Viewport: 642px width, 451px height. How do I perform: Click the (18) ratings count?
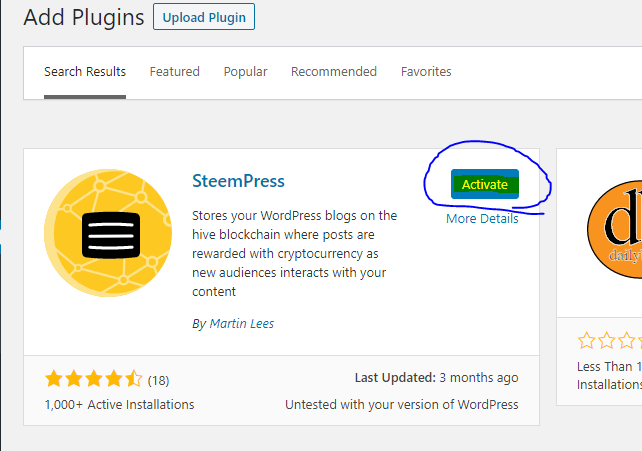(x=158, y=381)
